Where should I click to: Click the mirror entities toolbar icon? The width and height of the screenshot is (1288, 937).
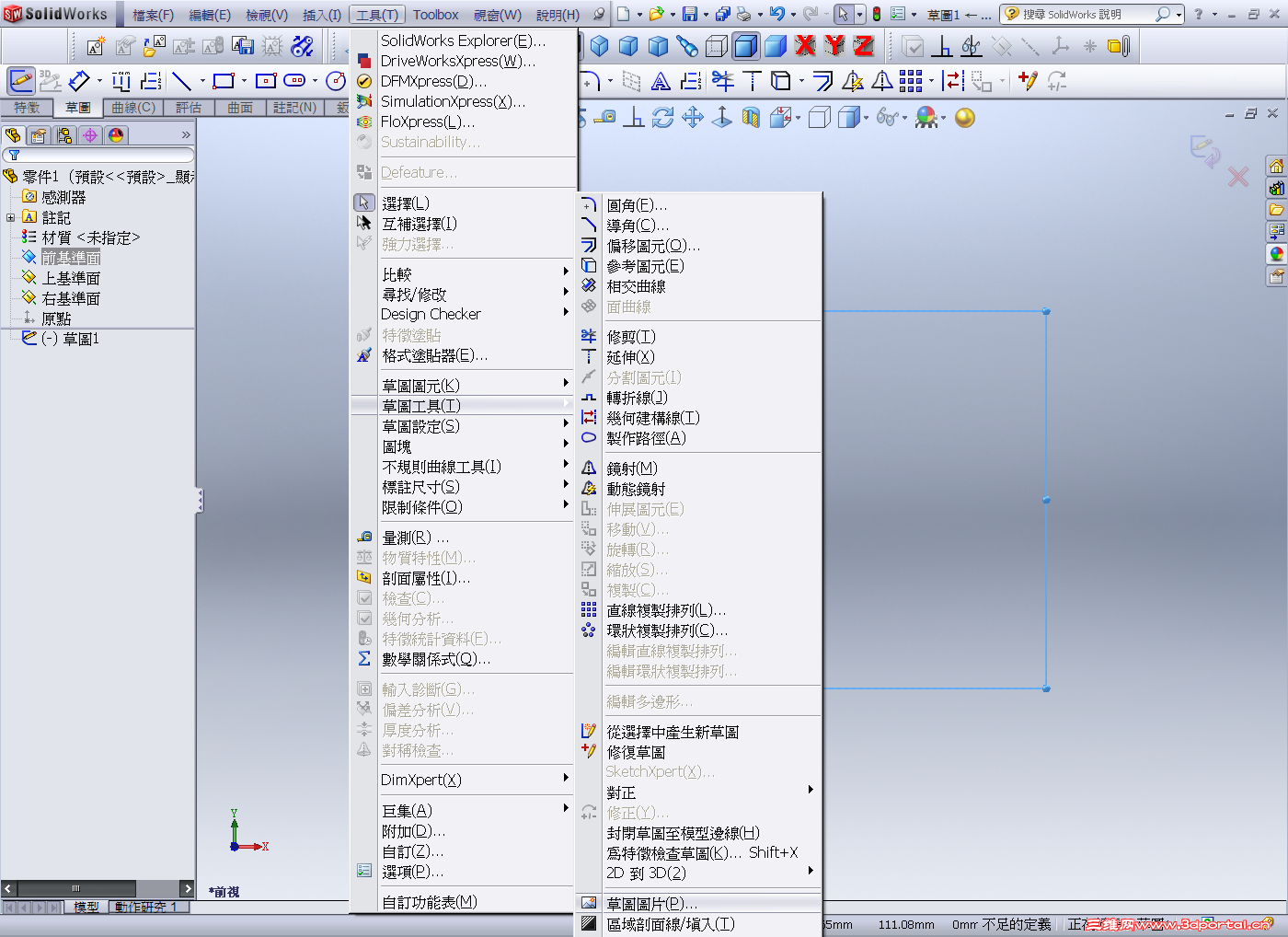881,81
